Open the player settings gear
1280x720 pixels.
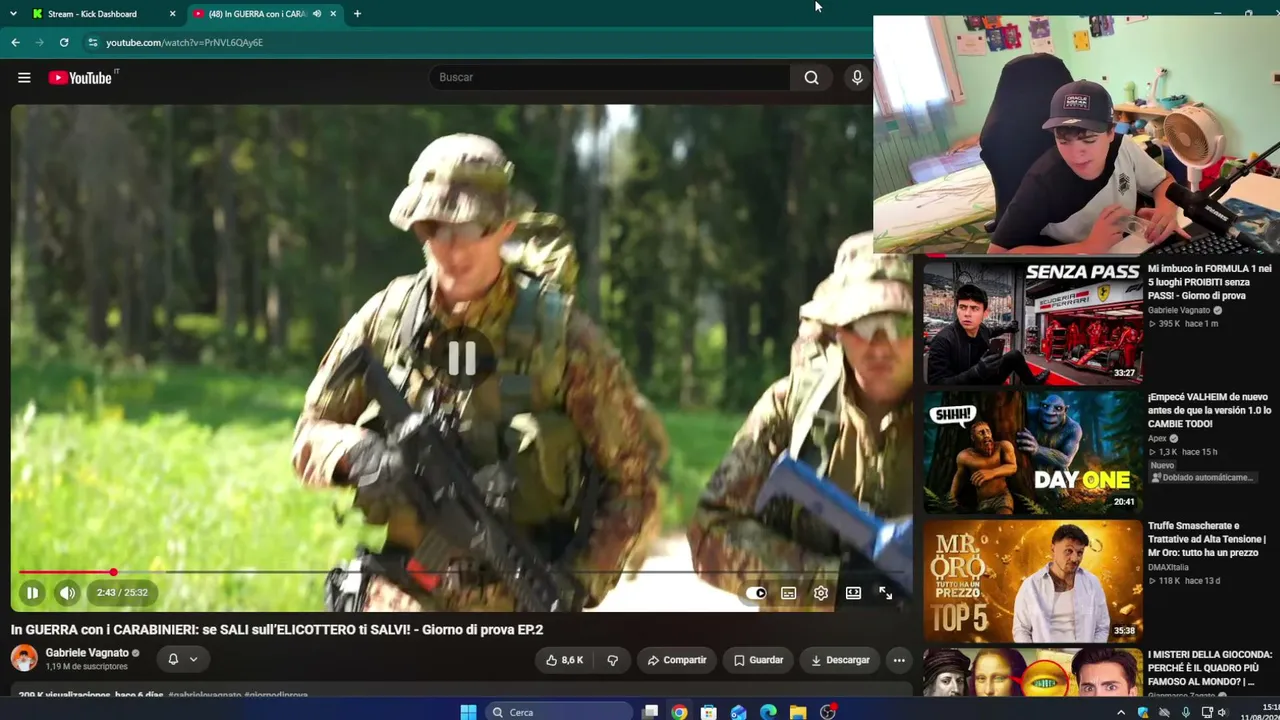click(x=821, y=593)
